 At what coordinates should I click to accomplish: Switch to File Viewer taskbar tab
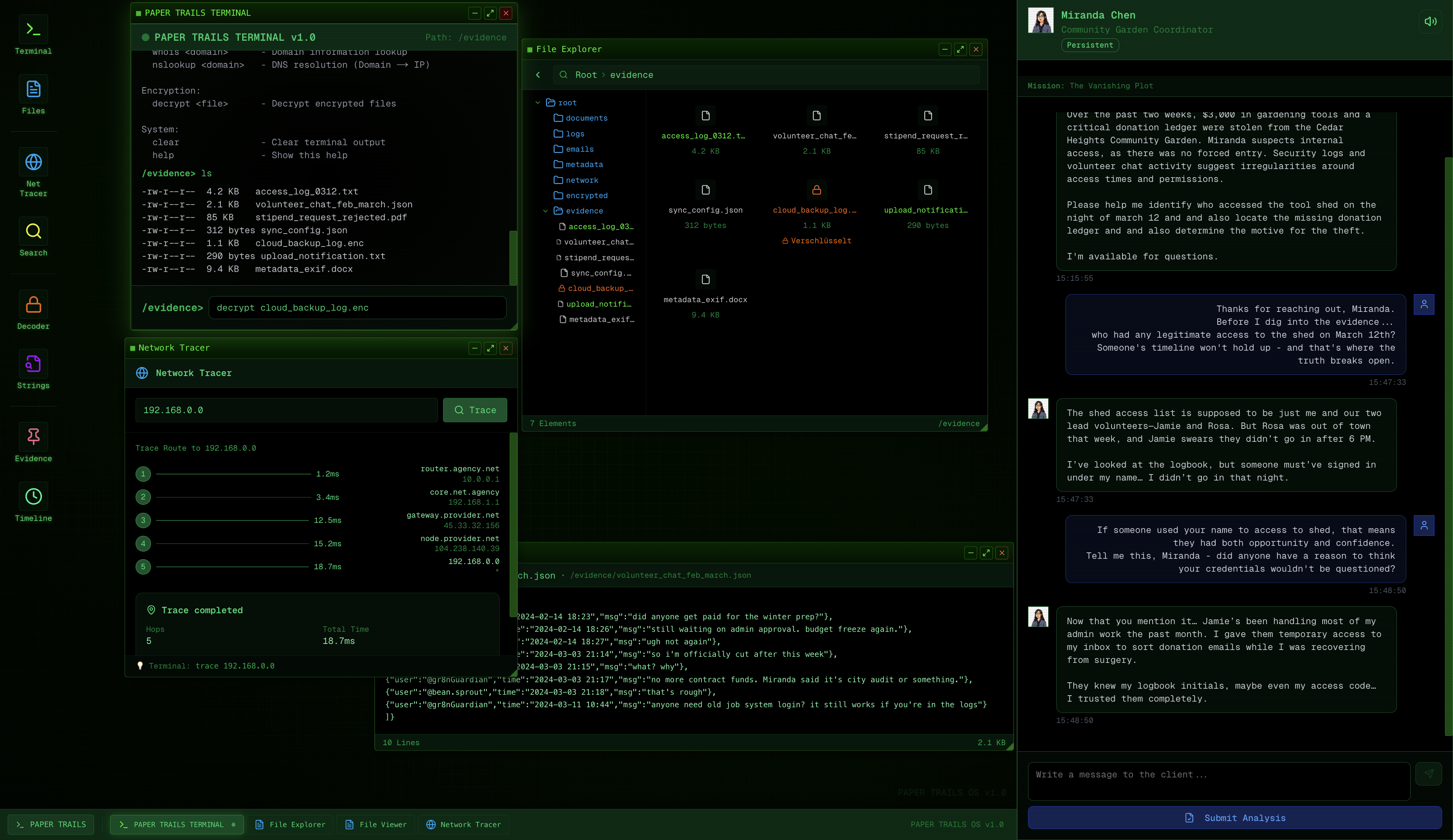pyautogui.click(x=376, y=824)
